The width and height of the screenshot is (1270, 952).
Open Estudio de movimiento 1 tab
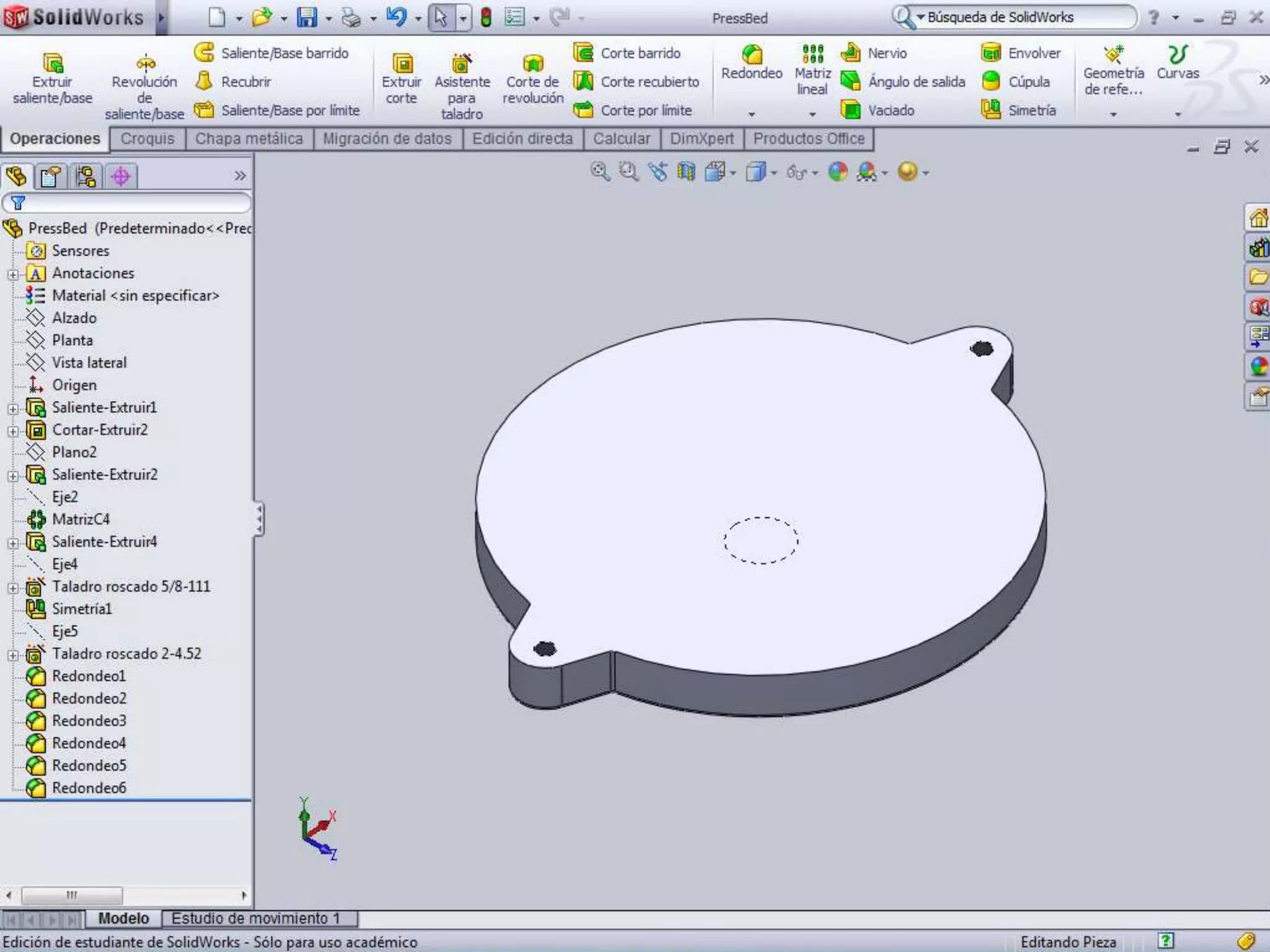point(255,919)
